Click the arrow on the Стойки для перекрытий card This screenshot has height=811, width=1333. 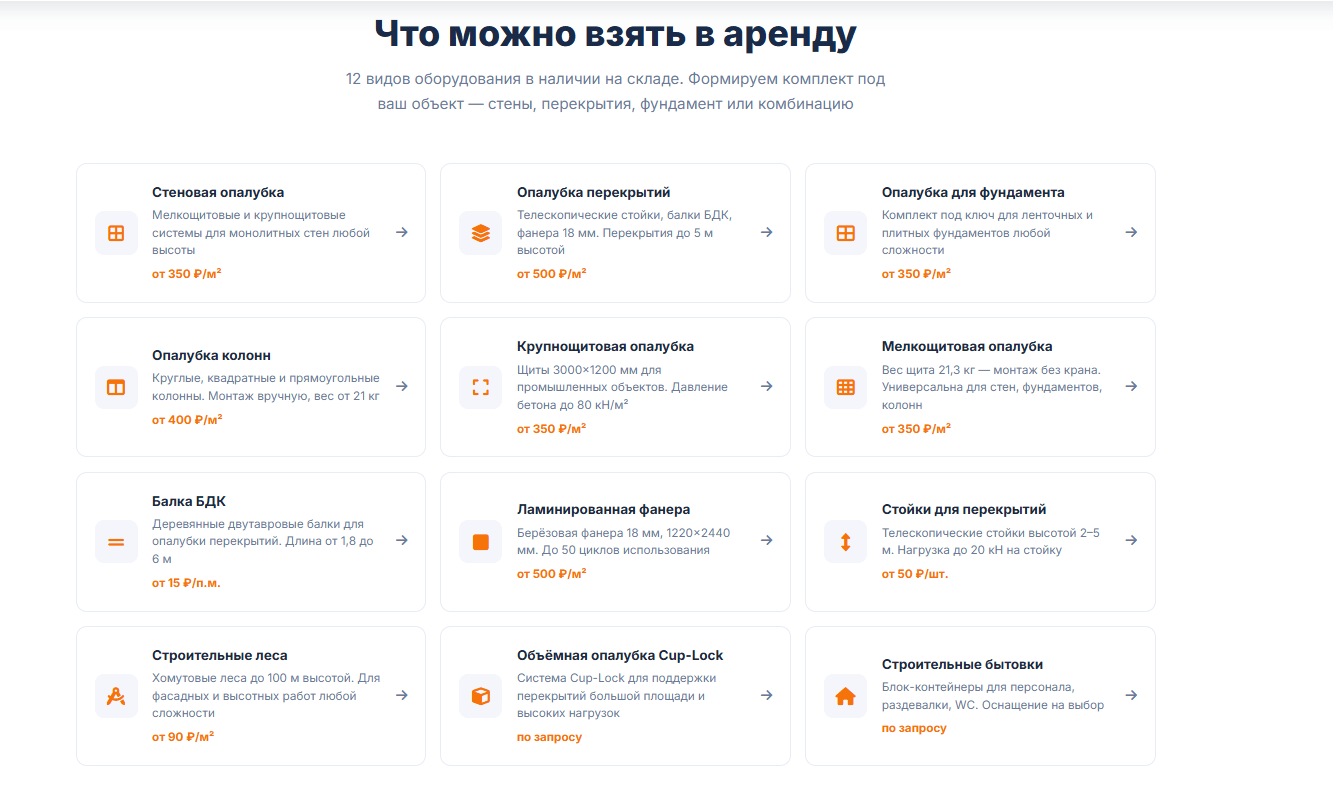(x=1132, y=540)
